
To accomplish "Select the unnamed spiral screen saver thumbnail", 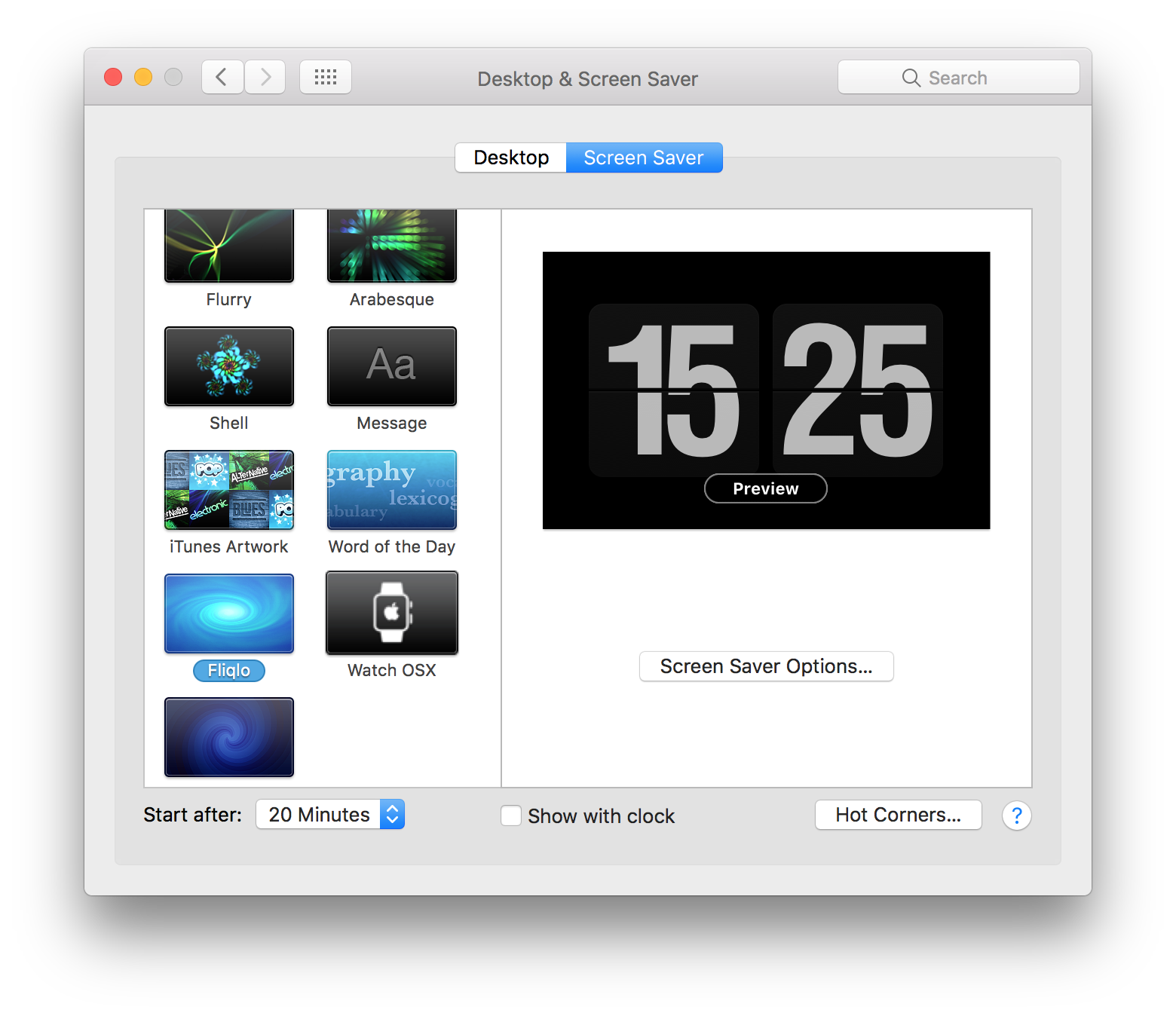I will [228, 737].
